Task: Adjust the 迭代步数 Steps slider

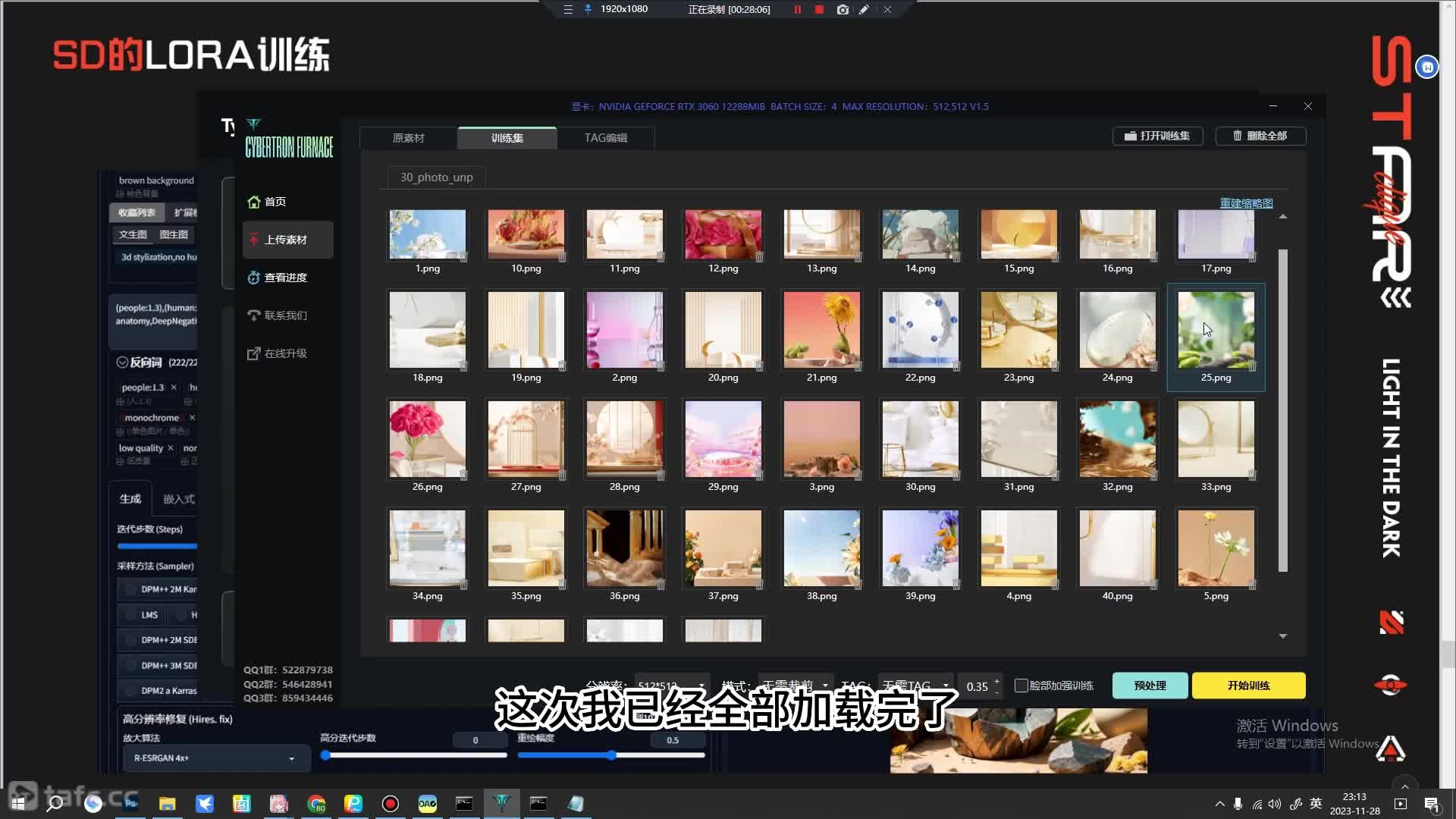Action: [157, 546]
